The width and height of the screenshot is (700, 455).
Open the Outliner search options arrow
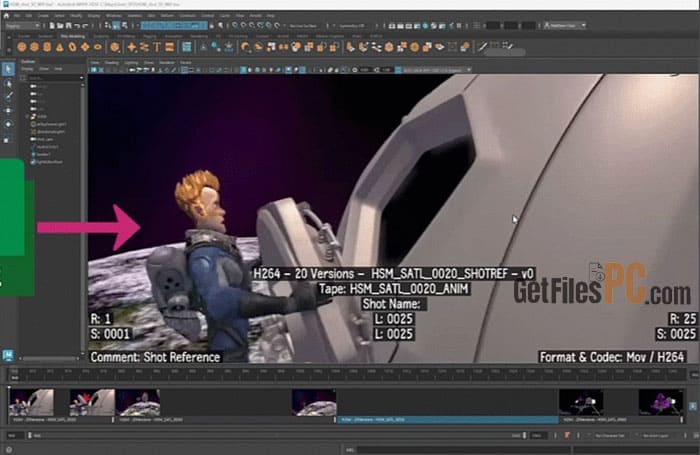81,78
